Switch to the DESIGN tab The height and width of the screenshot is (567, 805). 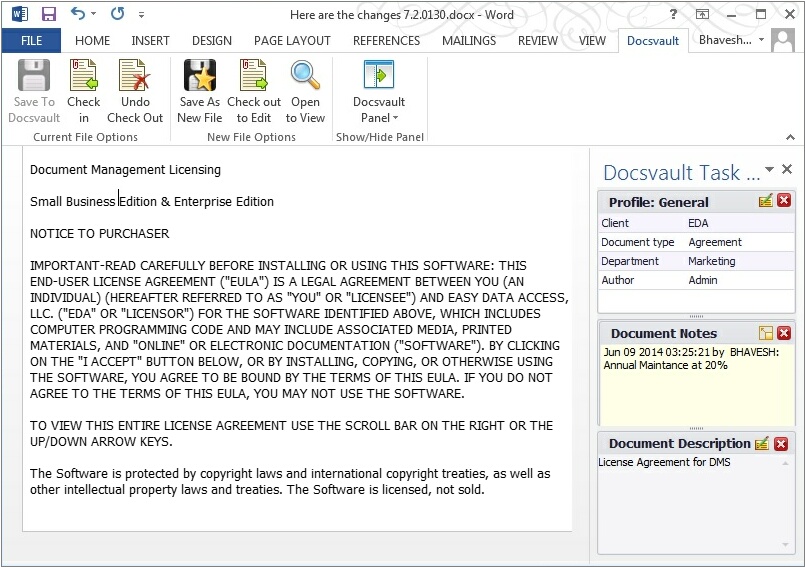point(212,41)
